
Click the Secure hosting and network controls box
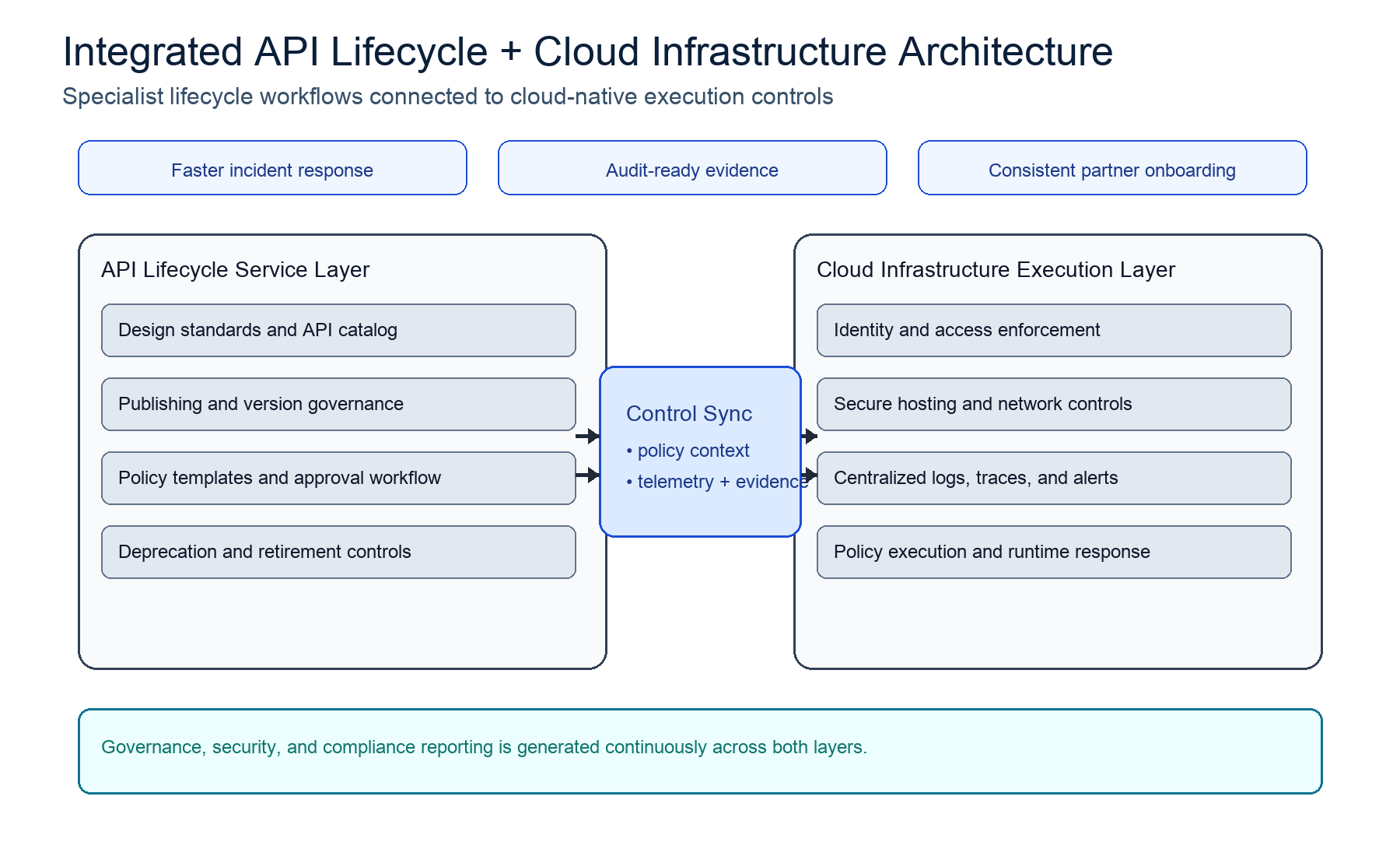[1053, 404]
